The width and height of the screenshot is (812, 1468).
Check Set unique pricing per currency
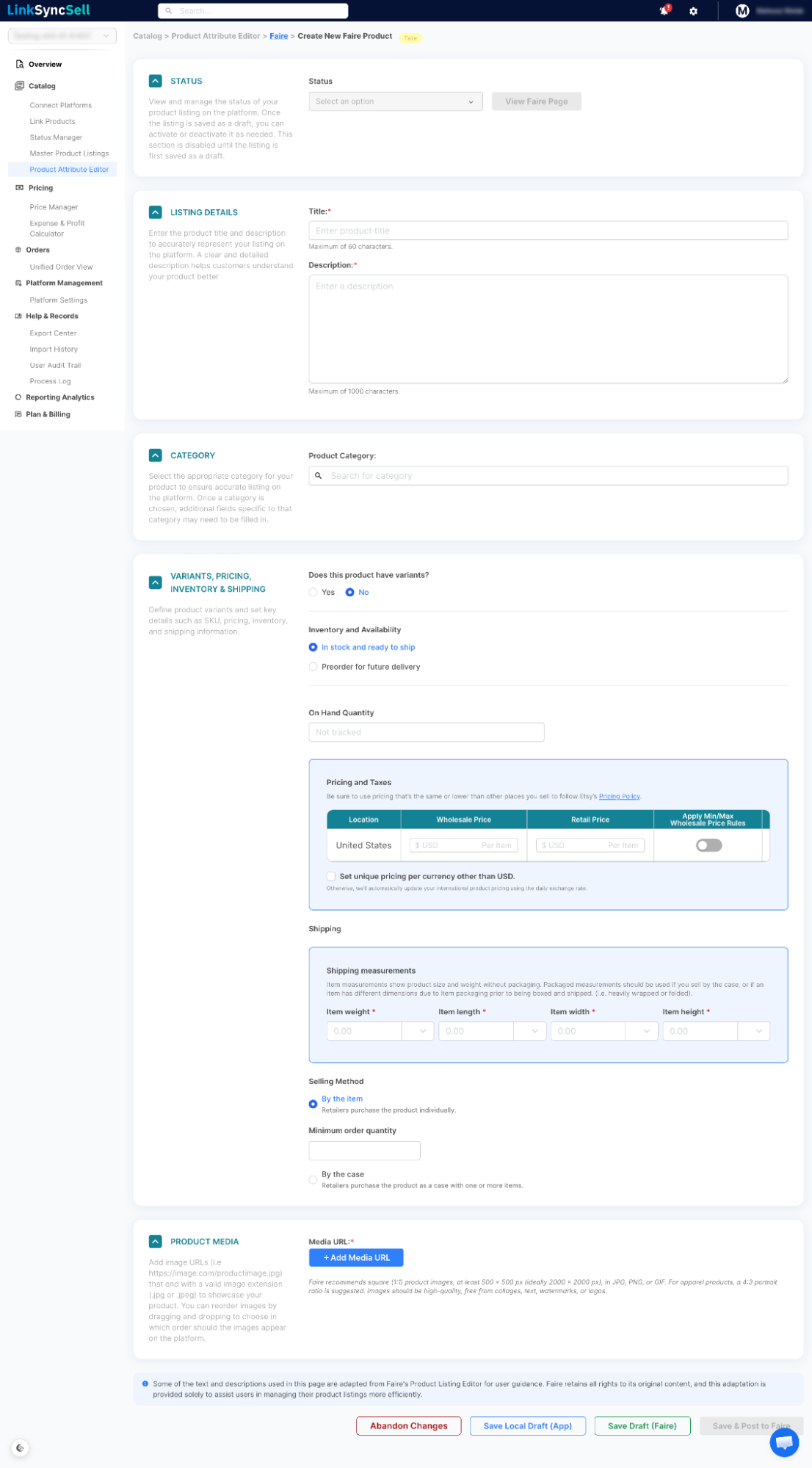point(331,876)
